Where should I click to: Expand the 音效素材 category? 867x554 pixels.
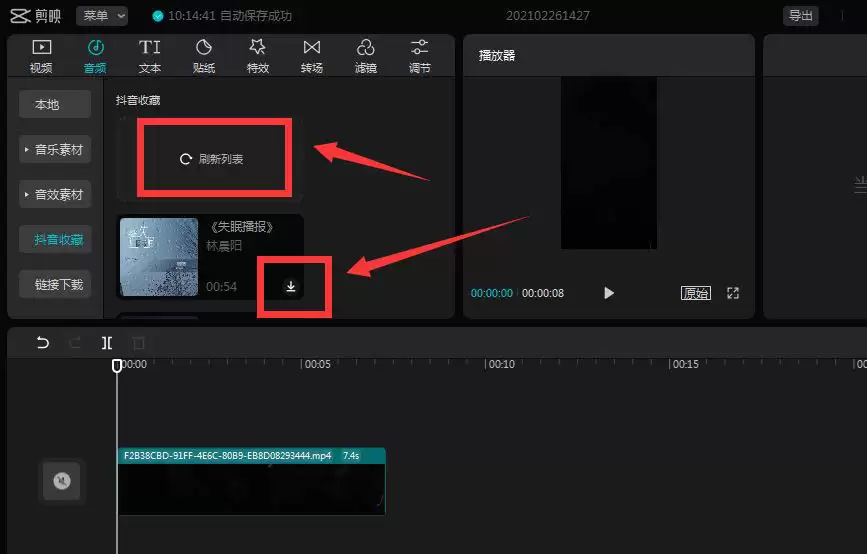click(55, 195)
